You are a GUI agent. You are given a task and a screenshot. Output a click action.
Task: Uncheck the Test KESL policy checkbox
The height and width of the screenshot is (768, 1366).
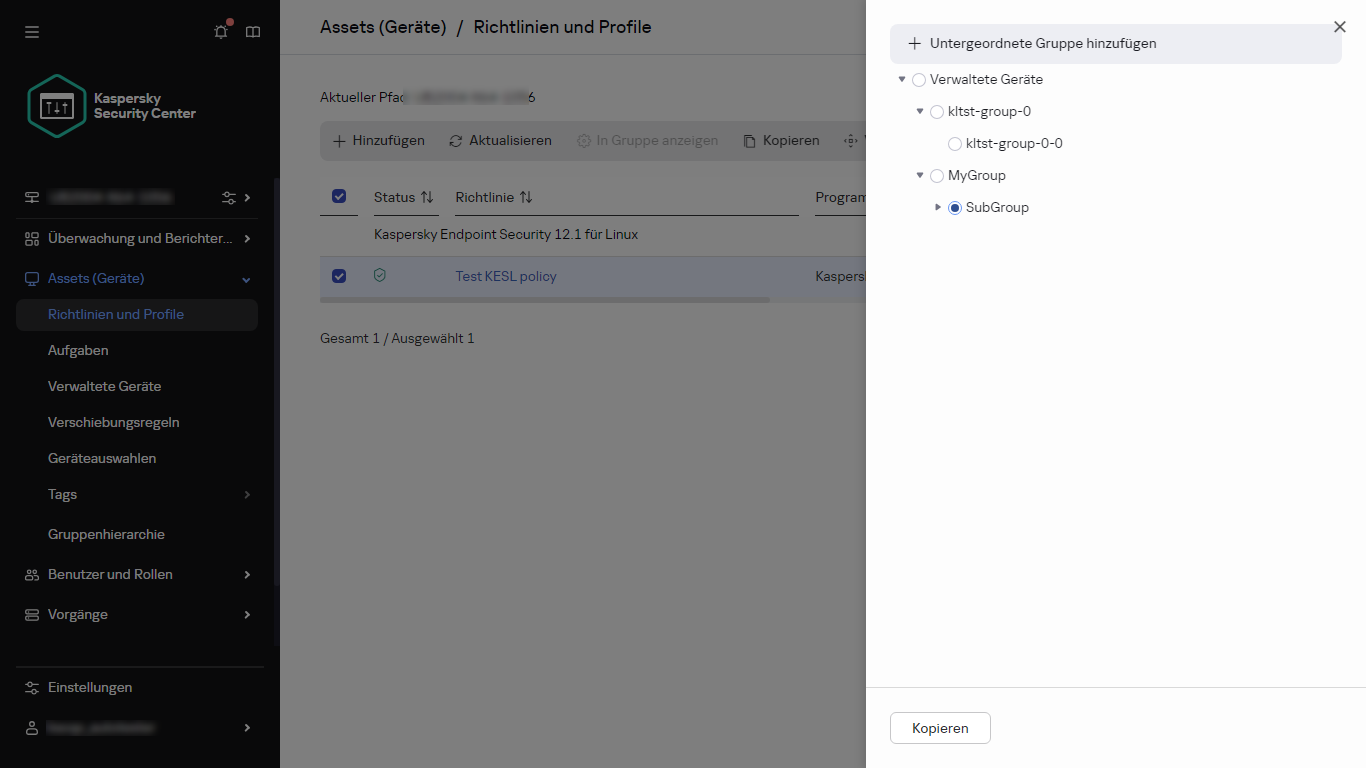point(339,276)
